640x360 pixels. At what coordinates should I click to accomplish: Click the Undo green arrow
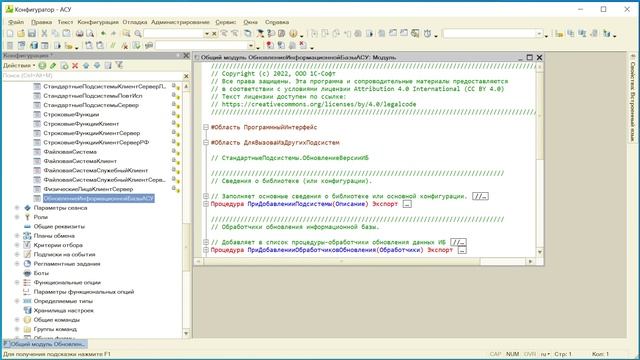click(x=103, y=33)
